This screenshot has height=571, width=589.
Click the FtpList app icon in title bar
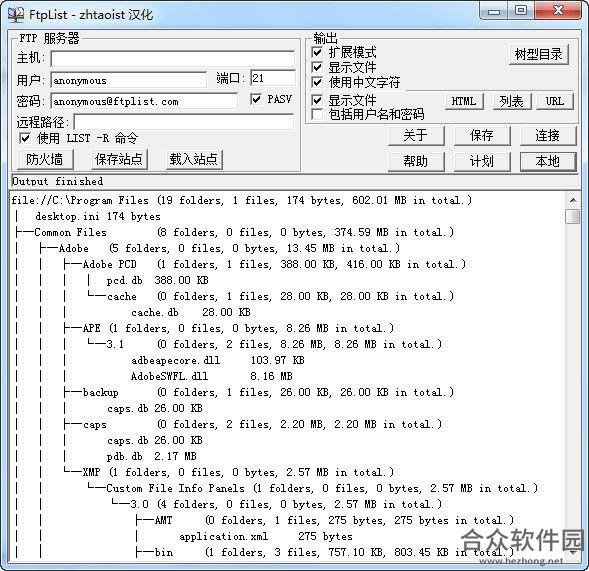(16, 14)
